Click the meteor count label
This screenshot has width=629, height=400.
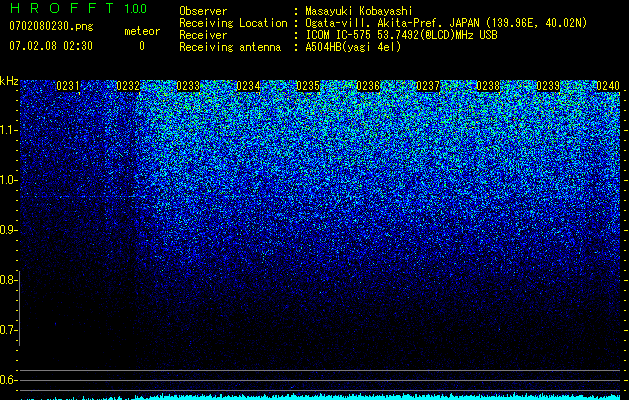click(142, 31)
